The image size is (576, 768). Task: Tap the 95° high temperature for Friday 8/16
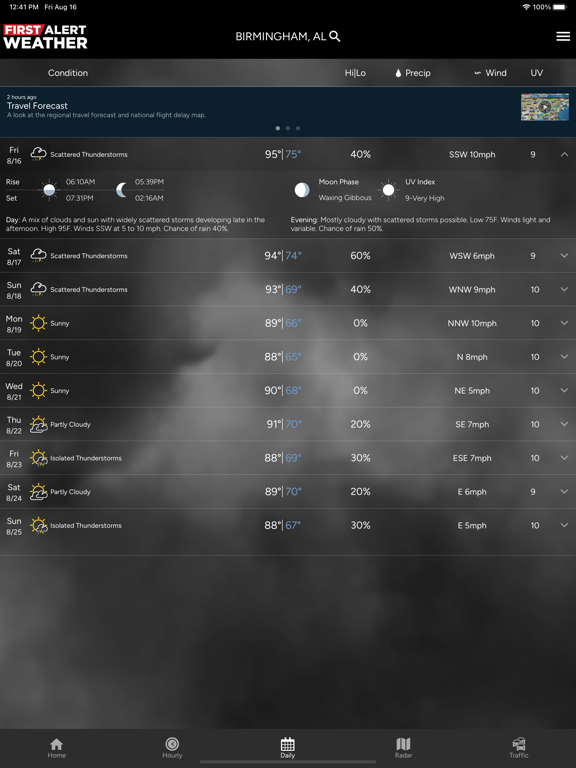pos(273,154)
